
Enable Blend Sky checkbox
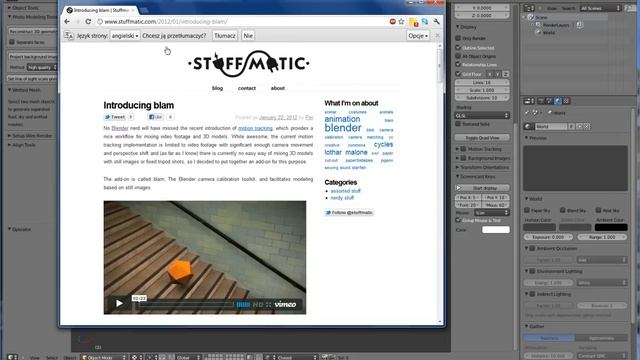pyautogui.click(x=562, y=210)
